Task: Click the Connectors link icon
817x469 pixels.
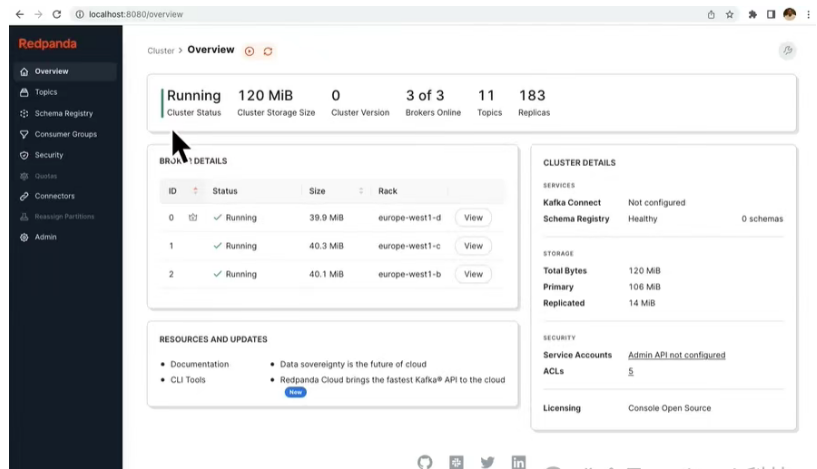Action: 24,196
